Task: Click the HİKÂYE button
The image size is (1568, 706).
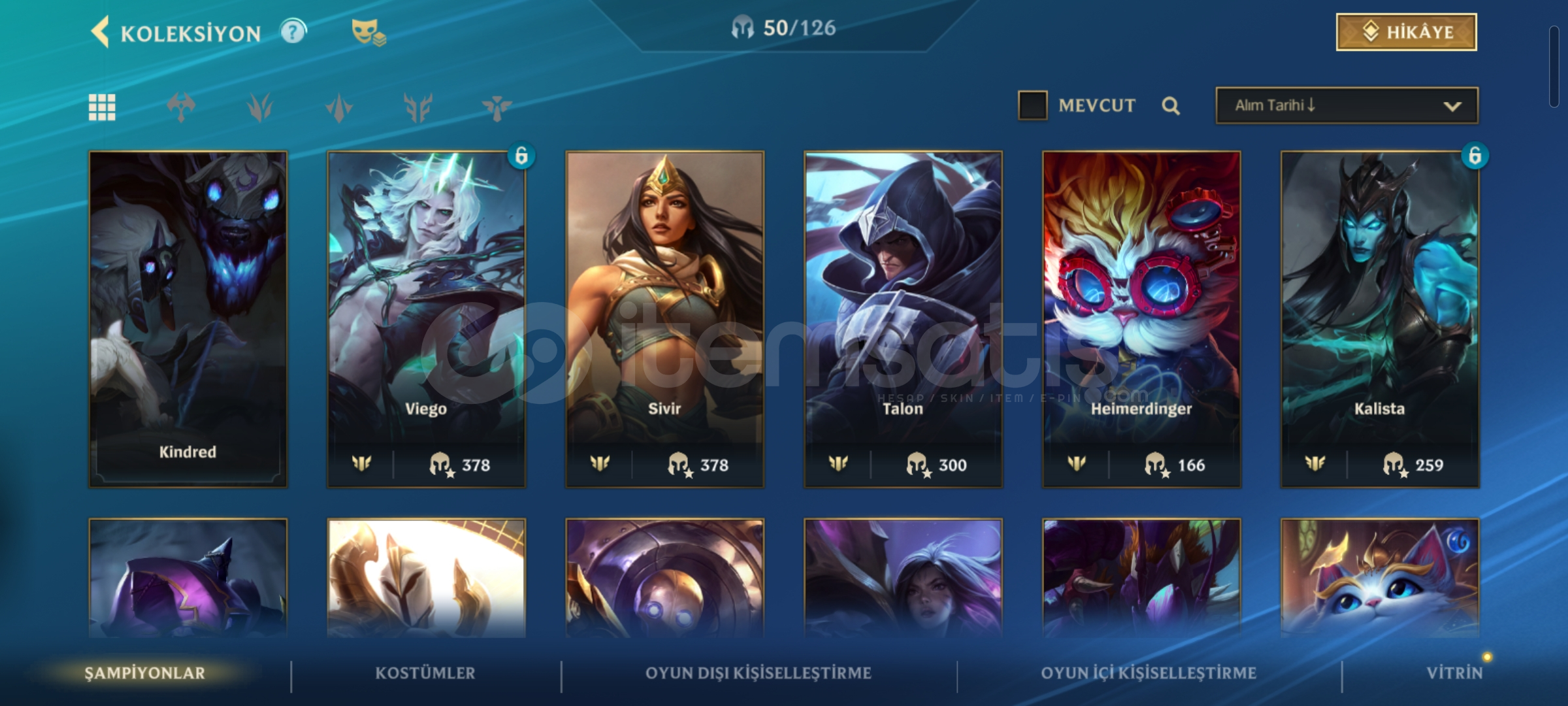Action: 1406,32
